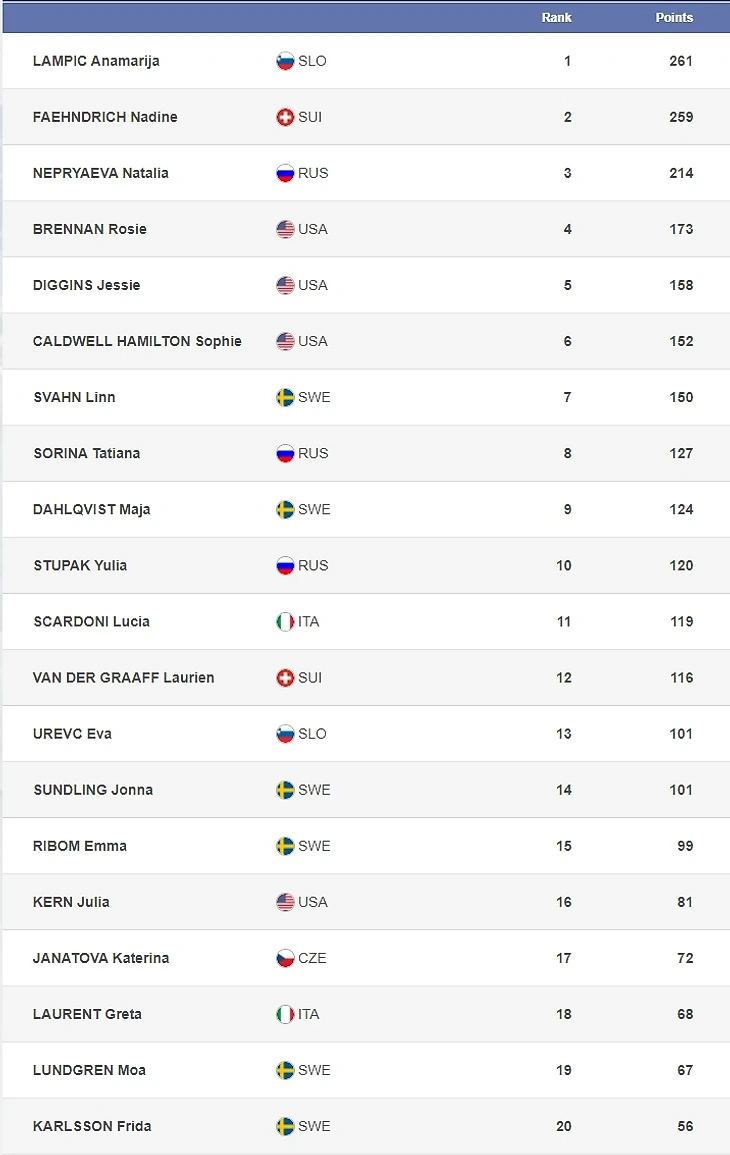This screenshot has width=730, height=1155.
Task: Click the Swiss flag next to FAEHNDRICH Nadine
Action: tap(285, 117)
